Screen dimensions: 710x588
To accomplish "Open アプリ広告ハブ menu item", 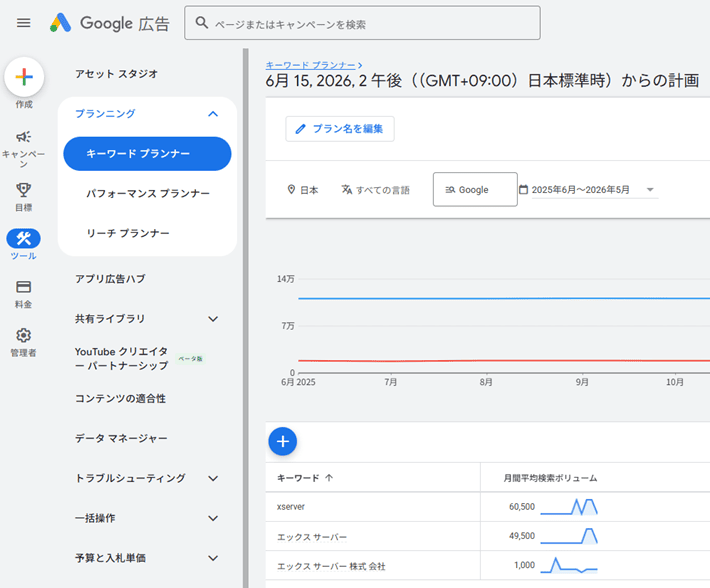I will click(110, 279).
